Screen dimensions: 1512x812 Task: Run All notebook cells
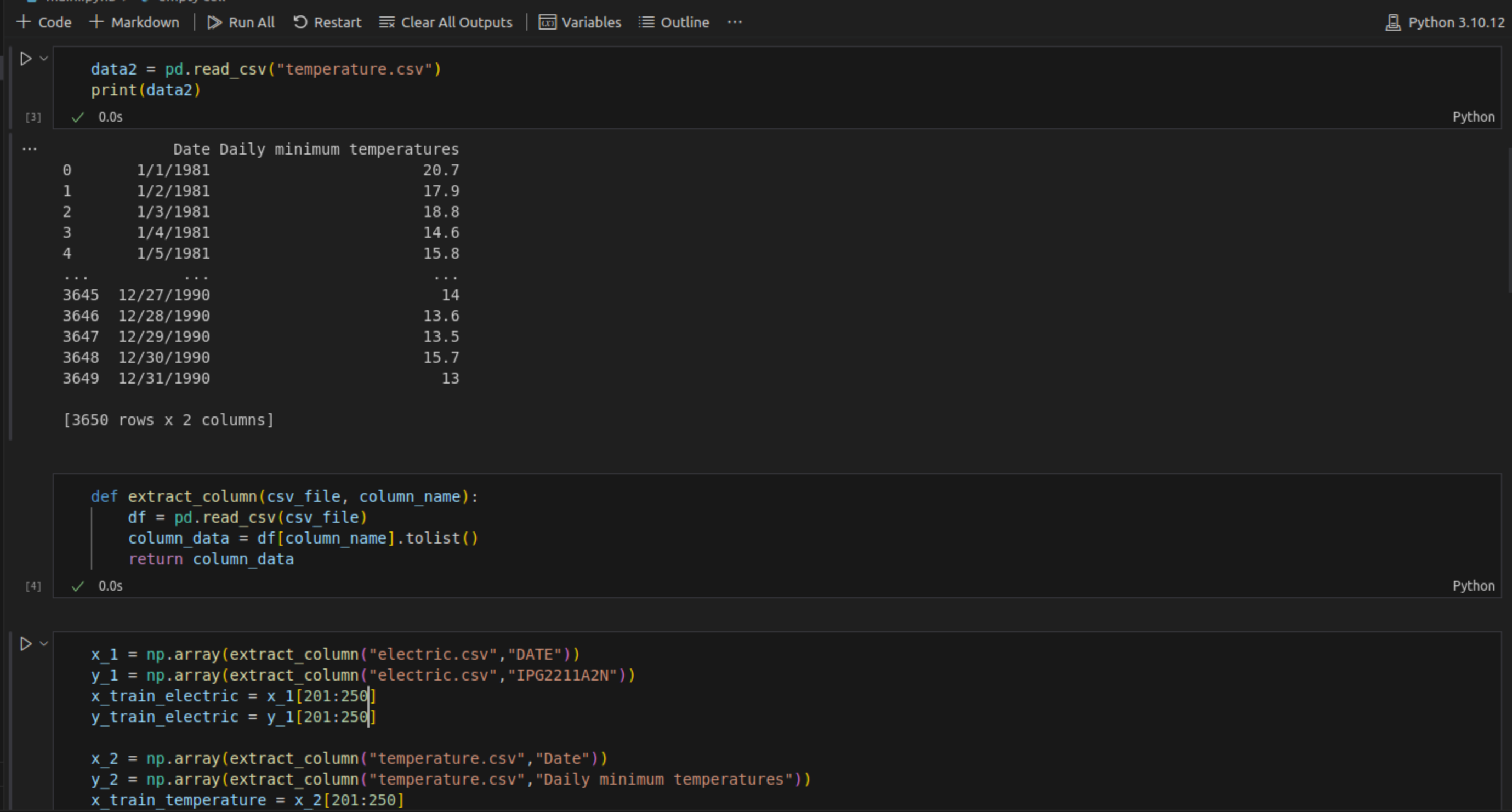click(x=241, y=22)
